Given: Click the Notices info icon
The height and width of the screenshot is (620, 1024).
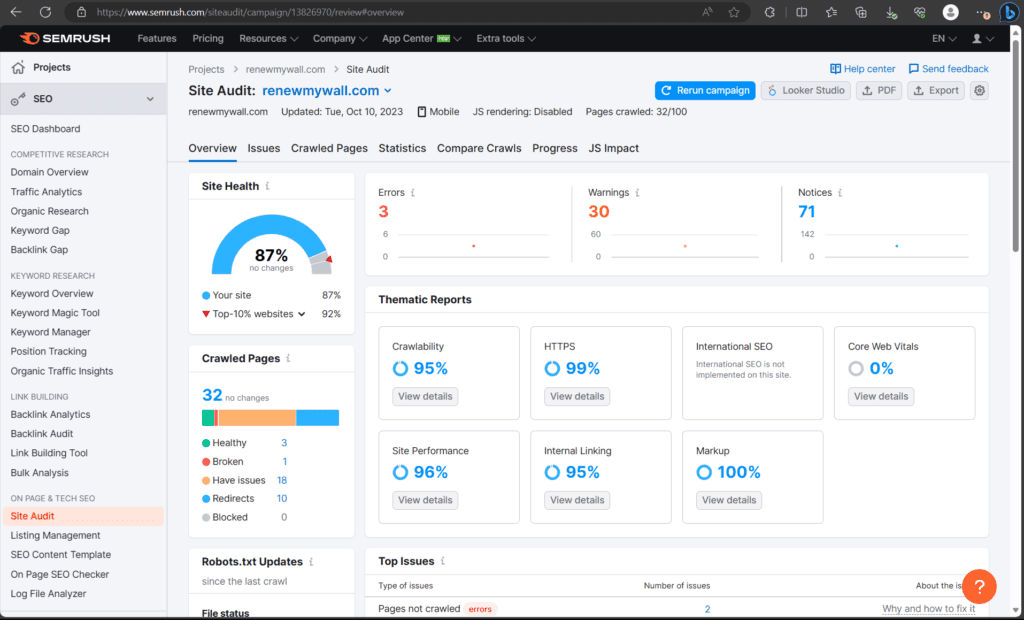Looking at the screenshot, I should pyautogui.click(x=840, y=193).
